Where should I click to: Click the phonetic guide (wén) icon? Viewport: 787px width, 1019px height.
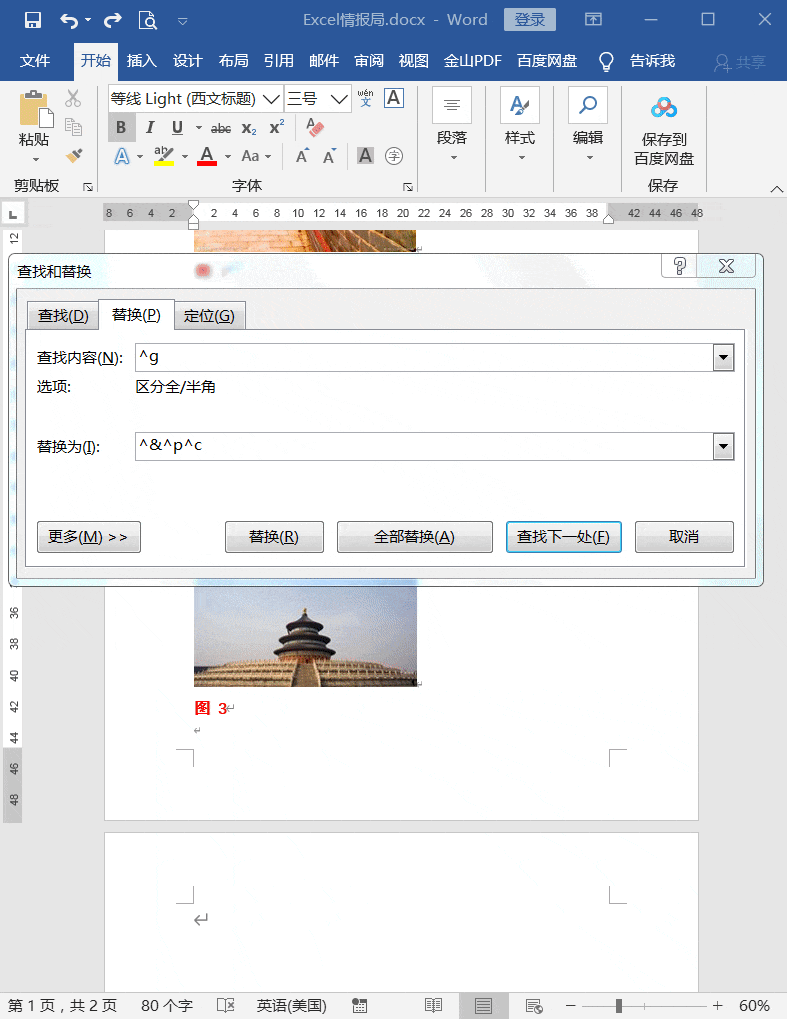365,98
